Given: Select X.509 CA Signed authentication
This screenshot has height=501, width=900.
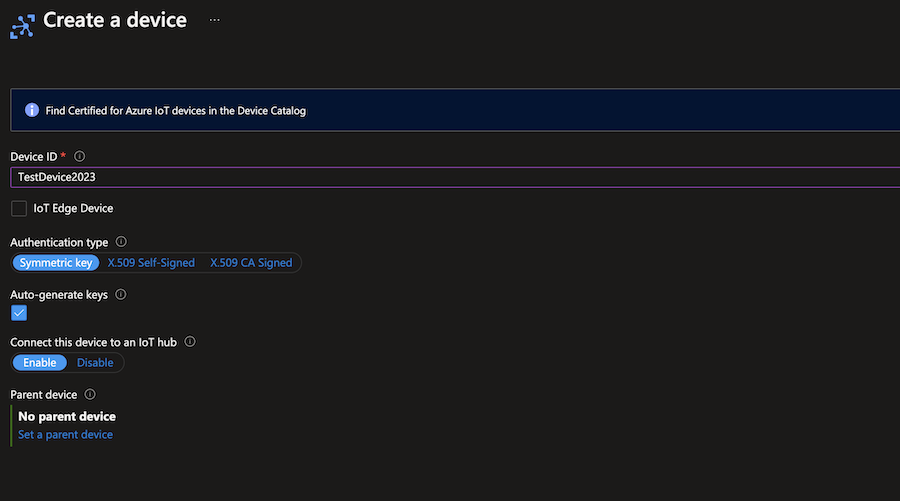Looking at the screenshot, I should click(x=251, y=263).
